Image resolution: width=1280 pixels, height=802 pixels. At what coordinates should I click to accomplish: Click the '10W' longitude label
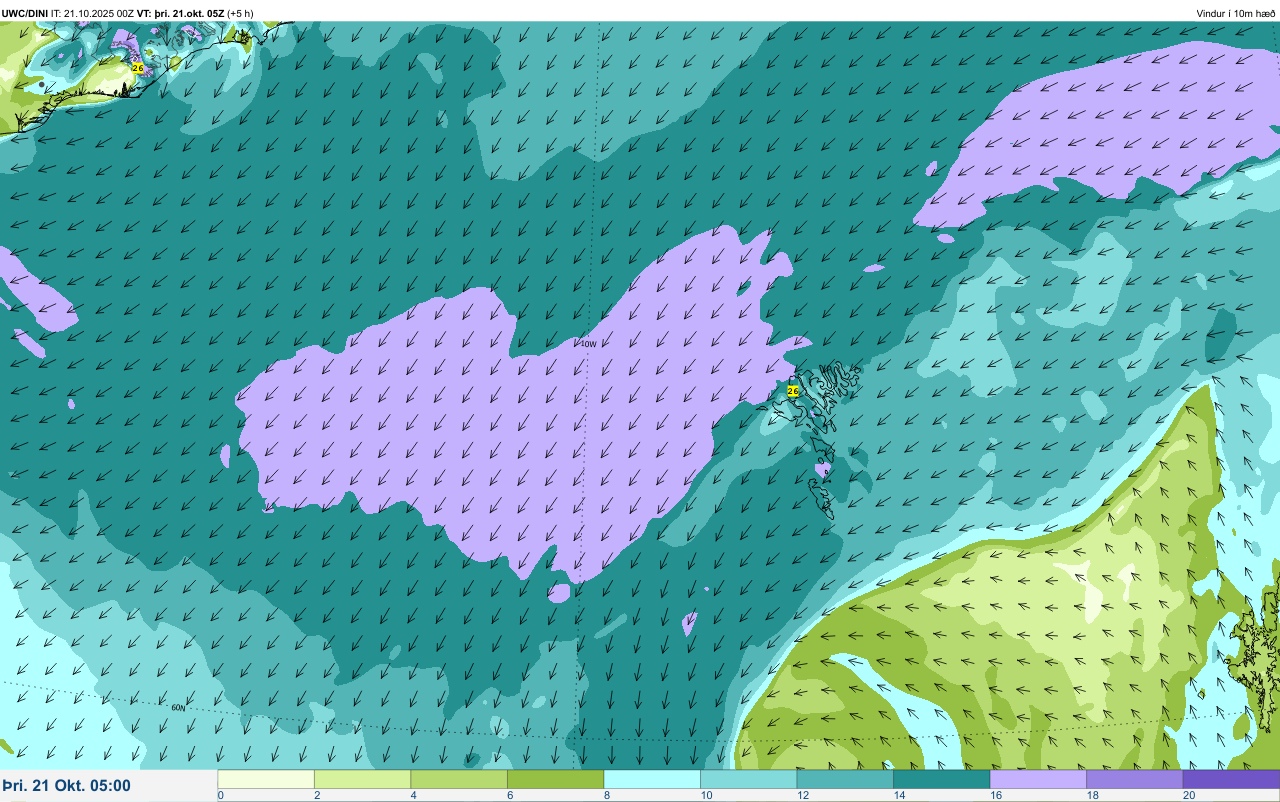pos(588,344)
